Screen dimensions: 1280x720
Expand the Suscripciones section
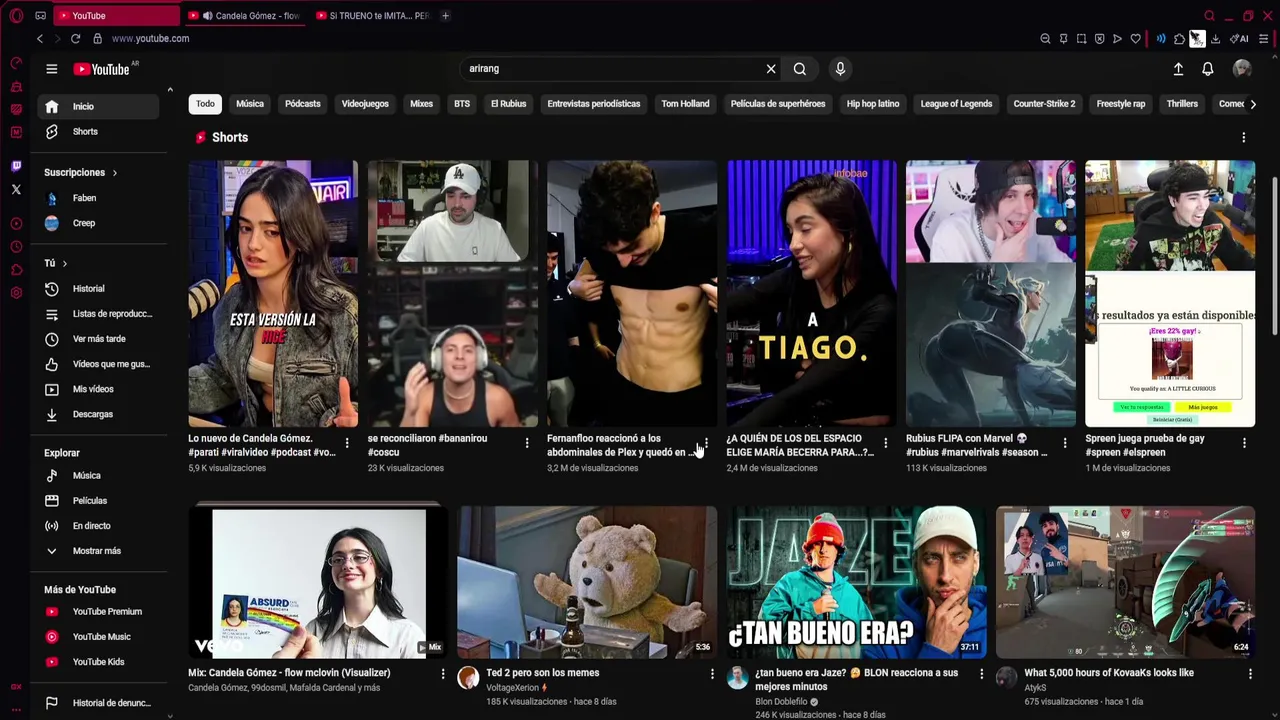80,172
